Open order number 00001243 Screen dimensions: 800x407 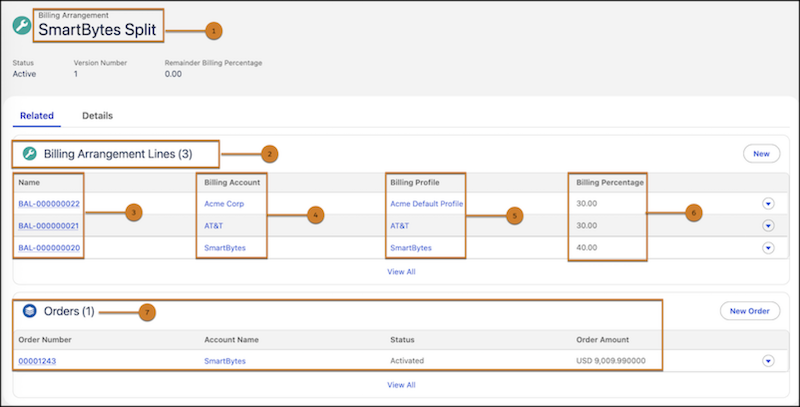point(37,361)
